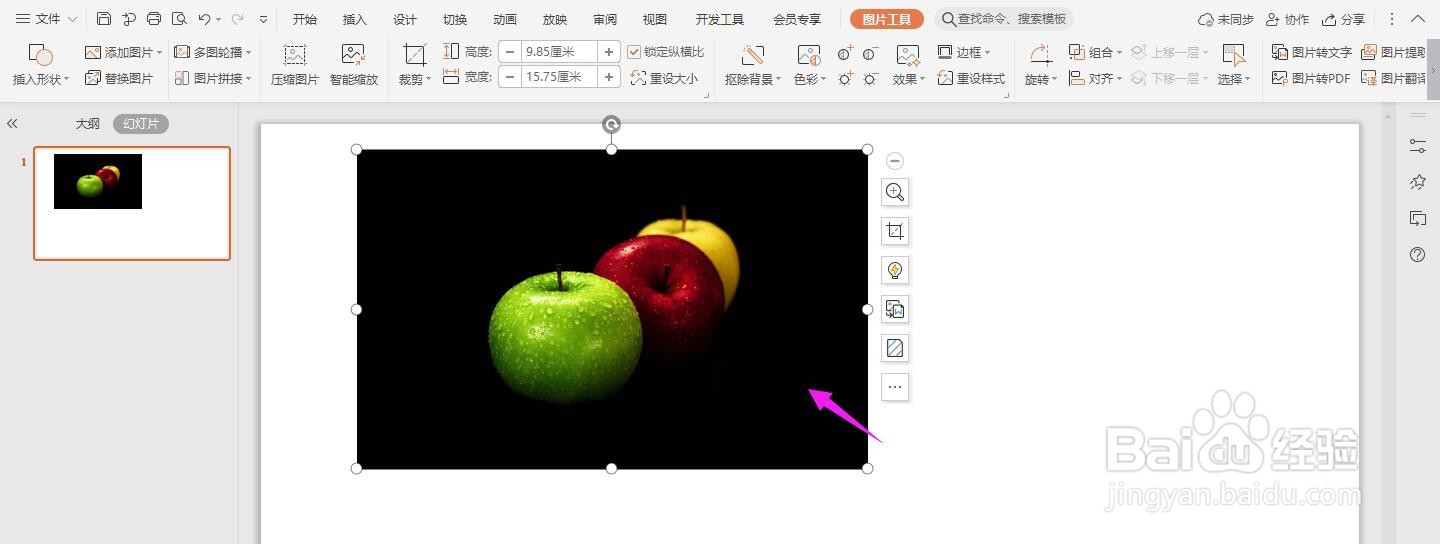Viewport: 1440px width, 544px height.
Task: Open the floating more options (…) button
Action: coord(895,387)
